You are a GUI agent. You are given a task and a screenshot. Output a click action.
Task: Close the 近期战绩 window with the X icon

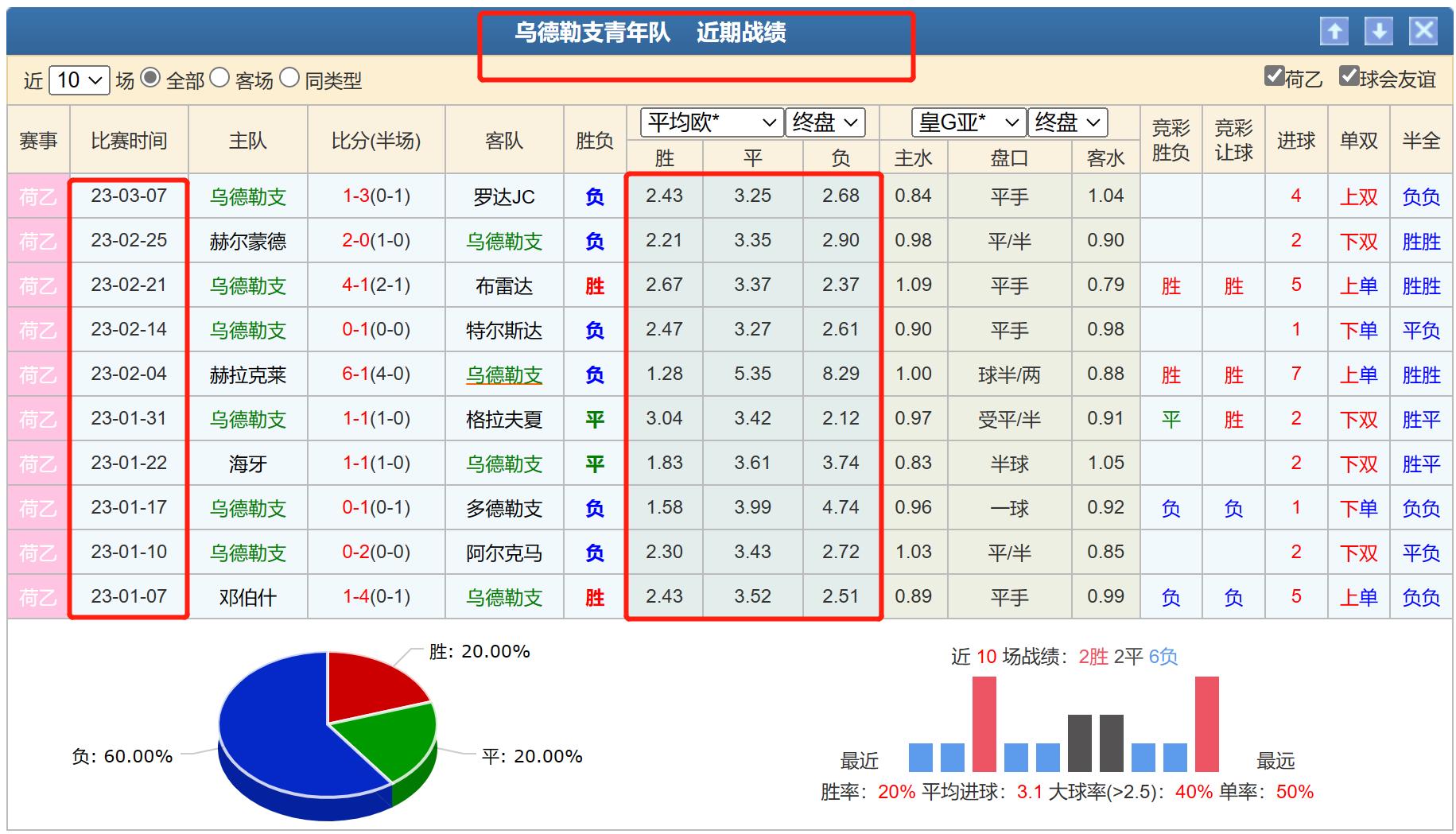coord(1423,32)
